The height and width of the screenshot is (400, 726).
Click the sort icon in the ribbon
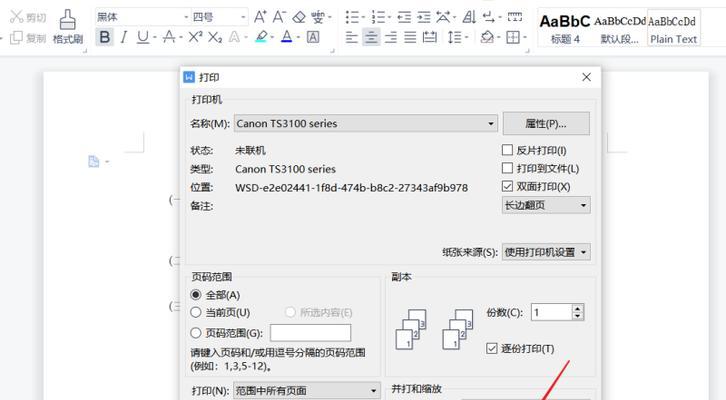(x=469, y=18)
